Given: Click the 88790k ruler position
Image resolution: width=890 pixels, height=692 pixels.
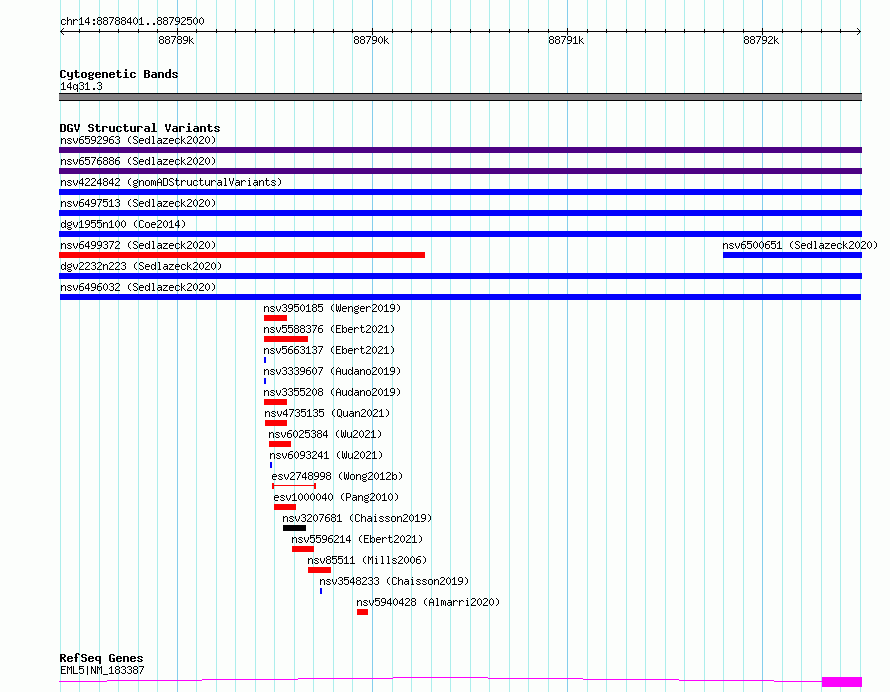Looking at the screenshot, I should (371, 40).
